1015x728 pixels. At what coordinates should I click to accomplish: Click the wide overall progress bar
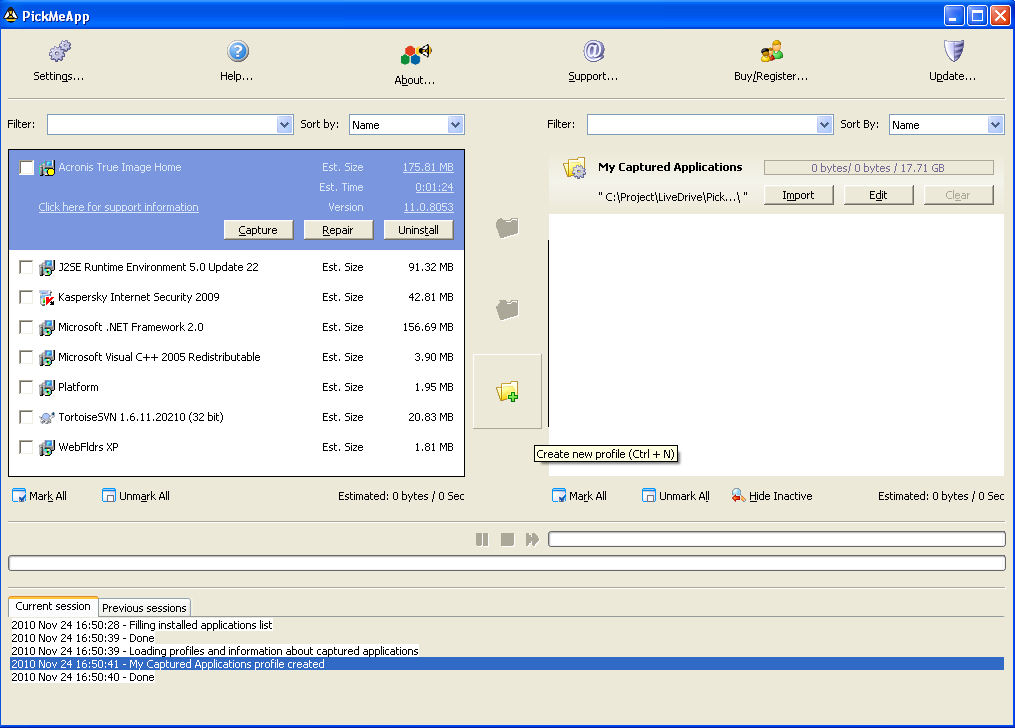click(507, 563)
